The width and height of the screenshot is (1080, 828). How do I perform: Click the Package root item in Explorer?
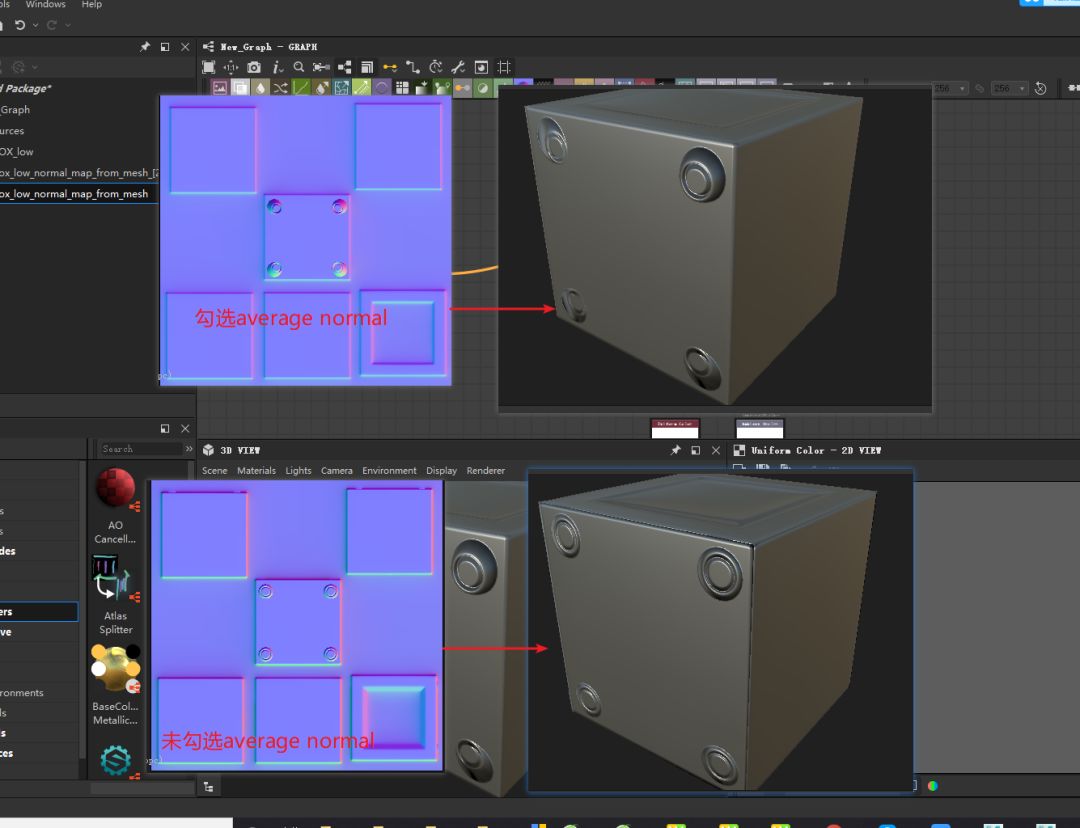(26, 88)
